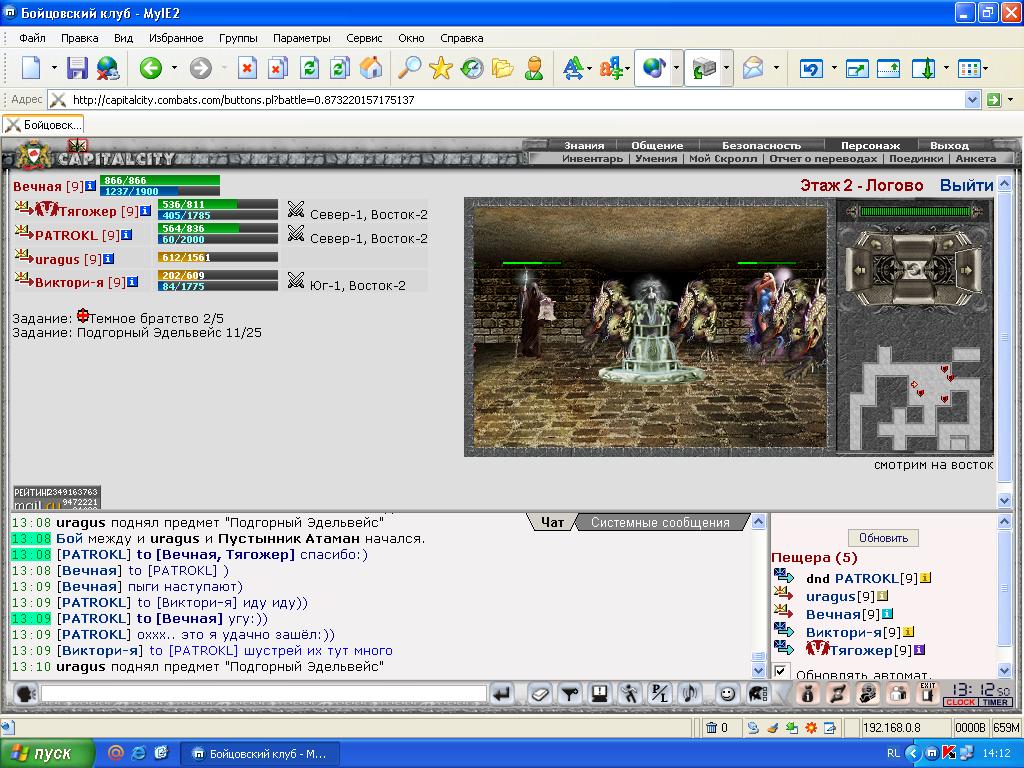The image size is (1024, 768).
Task: Open the Сервис menu
Action: [x=364, y=38]
